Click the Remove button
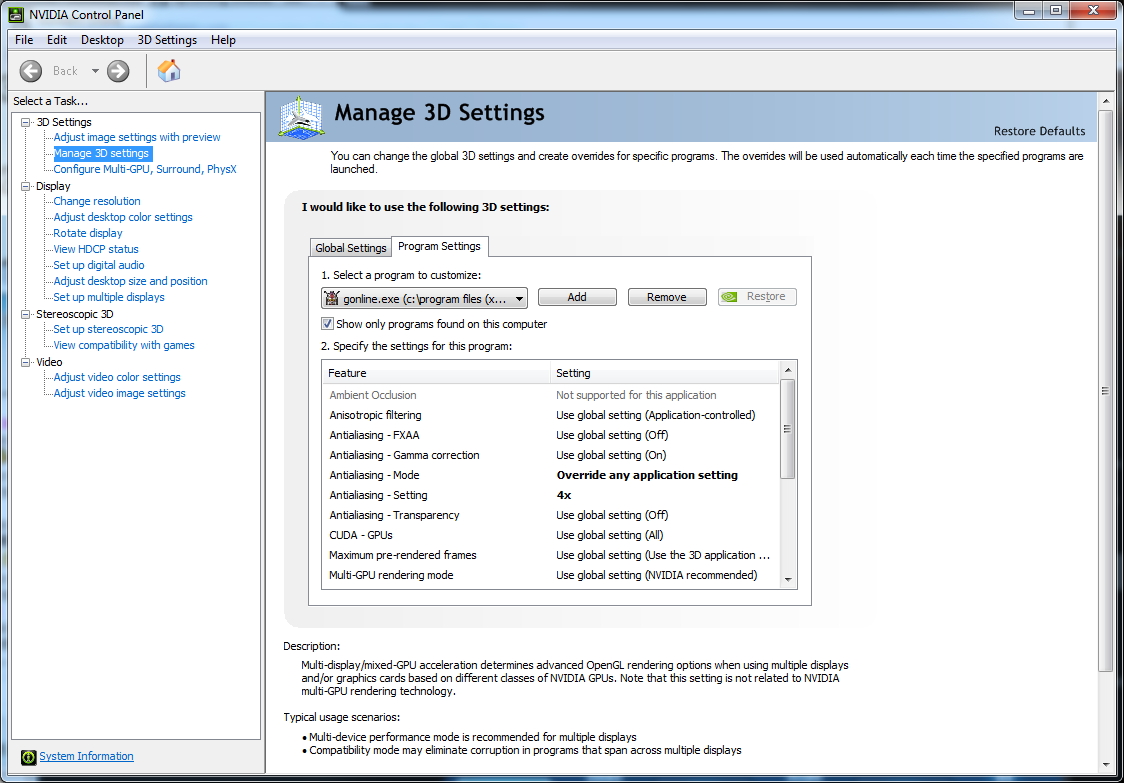The image size is (1124, 783). tap(667, 297)
